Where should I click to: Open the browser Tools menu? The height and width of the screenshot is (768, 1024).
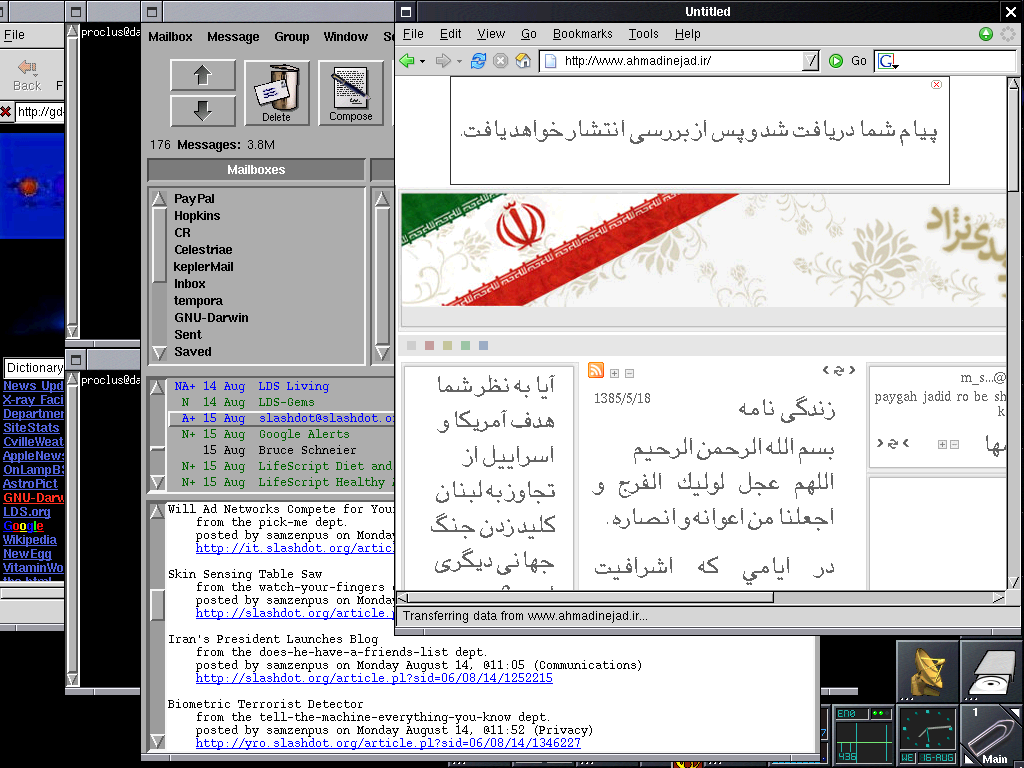pyautogui.click(x=643, y=34)
